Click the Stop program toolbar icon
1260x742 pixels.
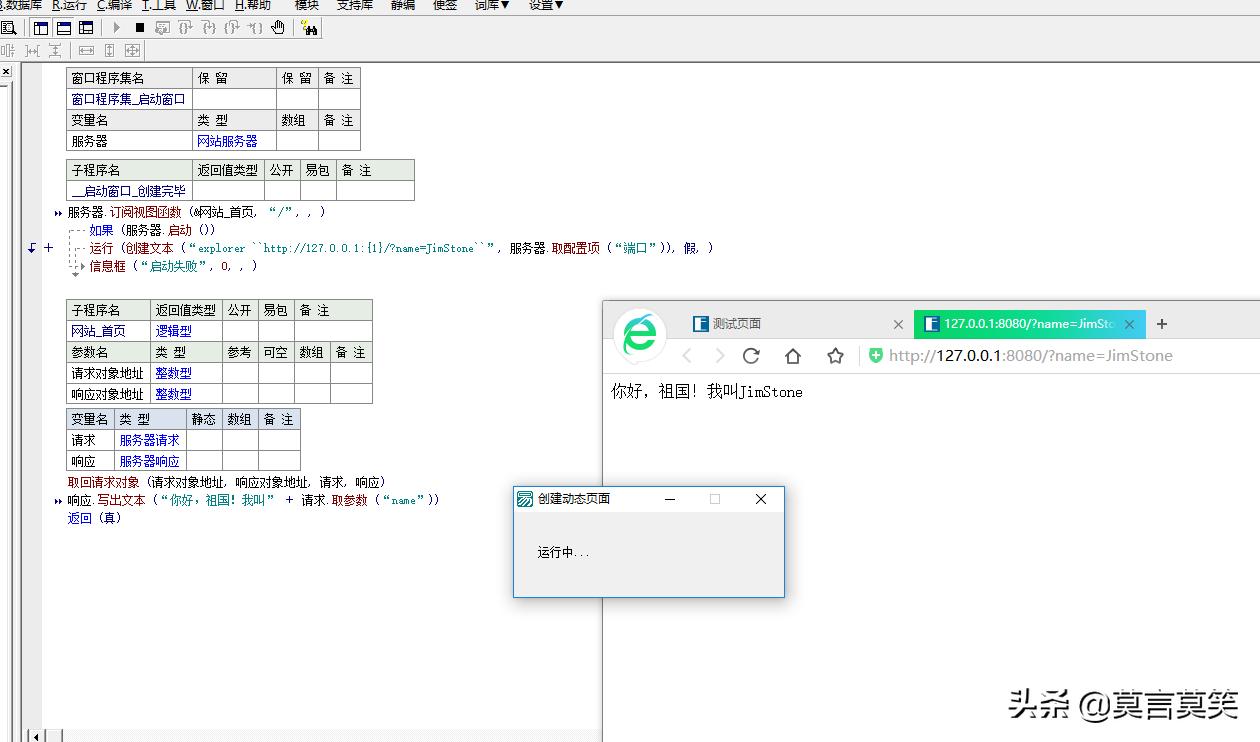pos(140,28)
